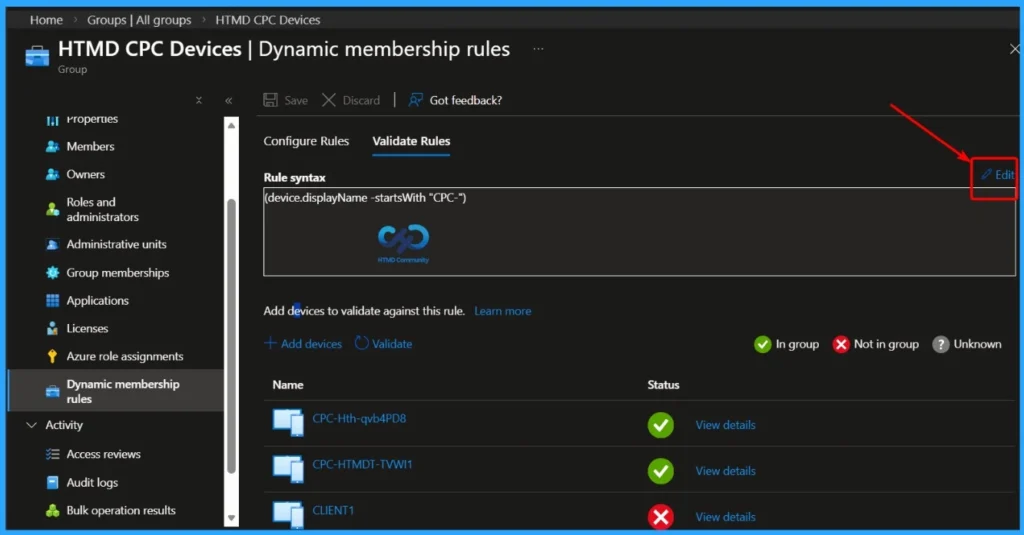Click Save in the toolbar
Screen dimensions: 1024x535
point(285,100)
